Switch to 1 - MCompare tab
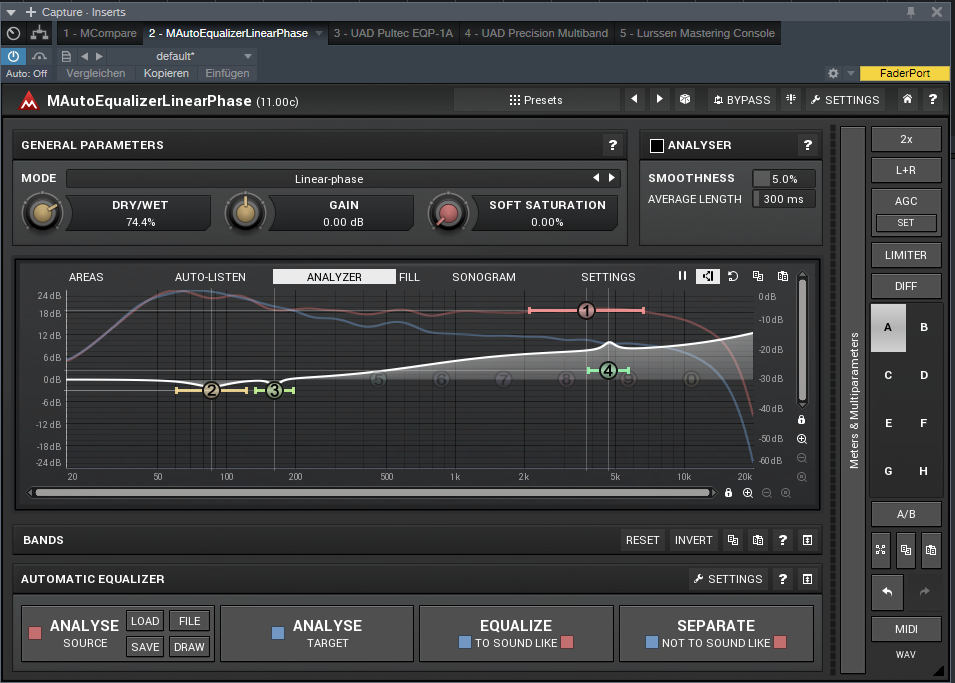Screen dimensions: 955x683 [100, 33]
